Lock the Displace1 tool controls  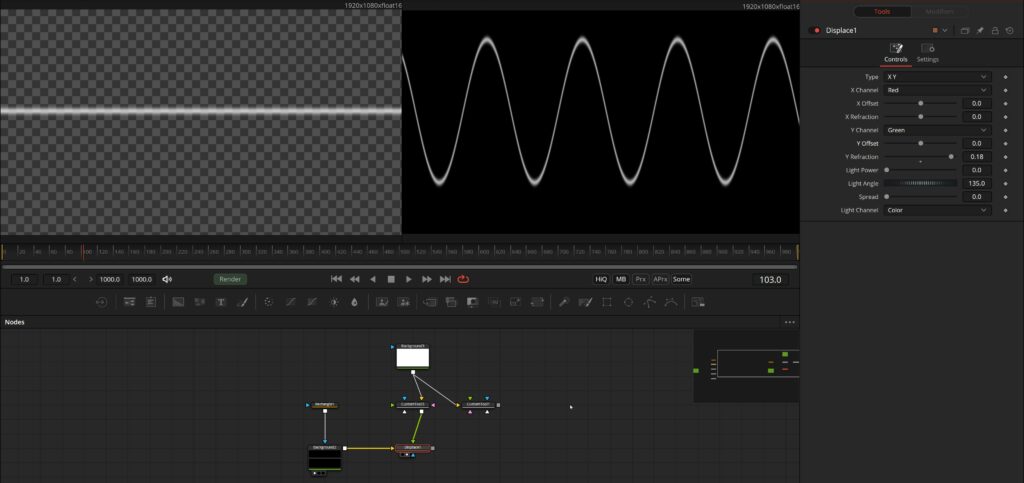pyautogui.click(x=995, y=31)
